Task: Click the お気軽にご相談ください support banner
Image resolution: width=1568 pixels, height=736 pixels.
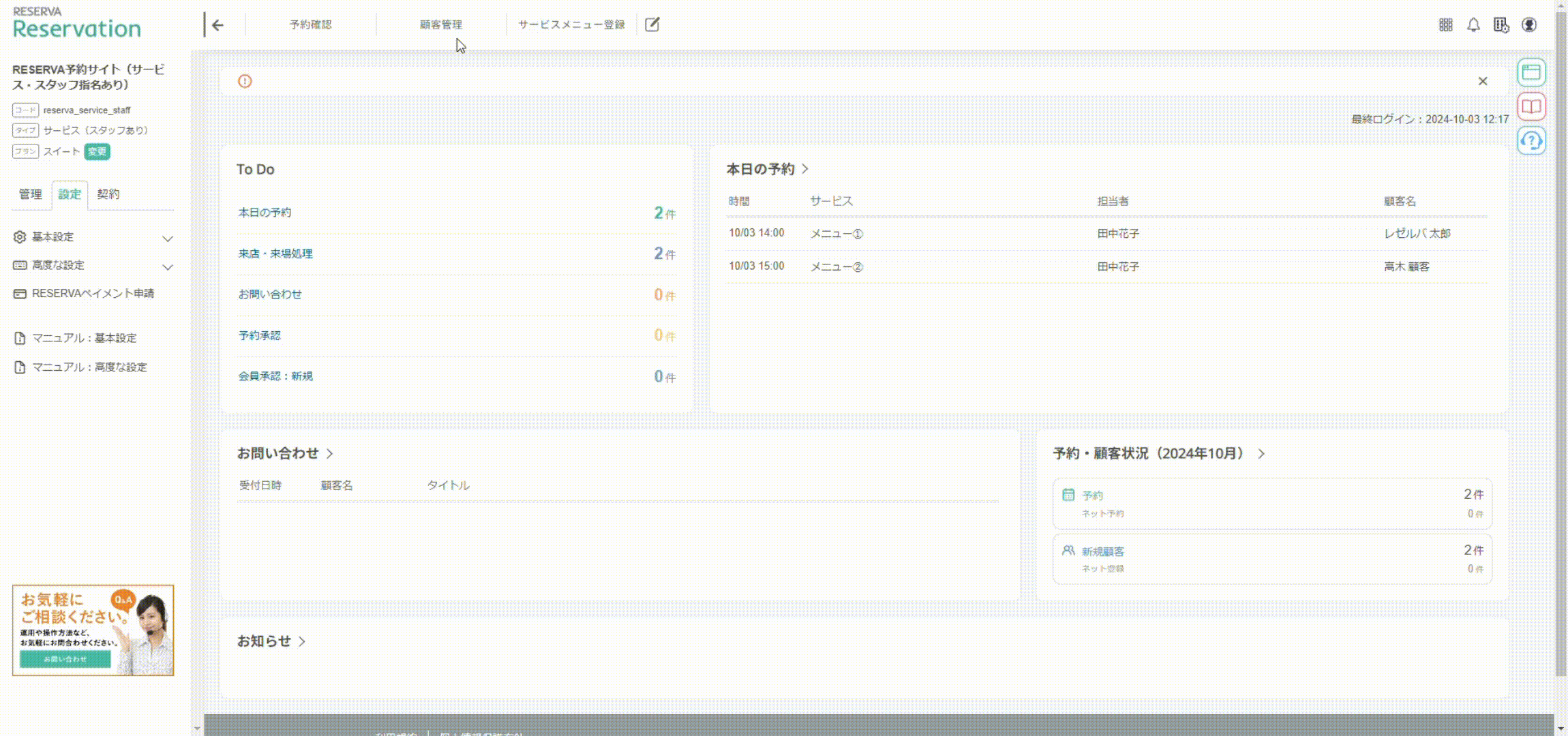Action: (x=93, y=630)
